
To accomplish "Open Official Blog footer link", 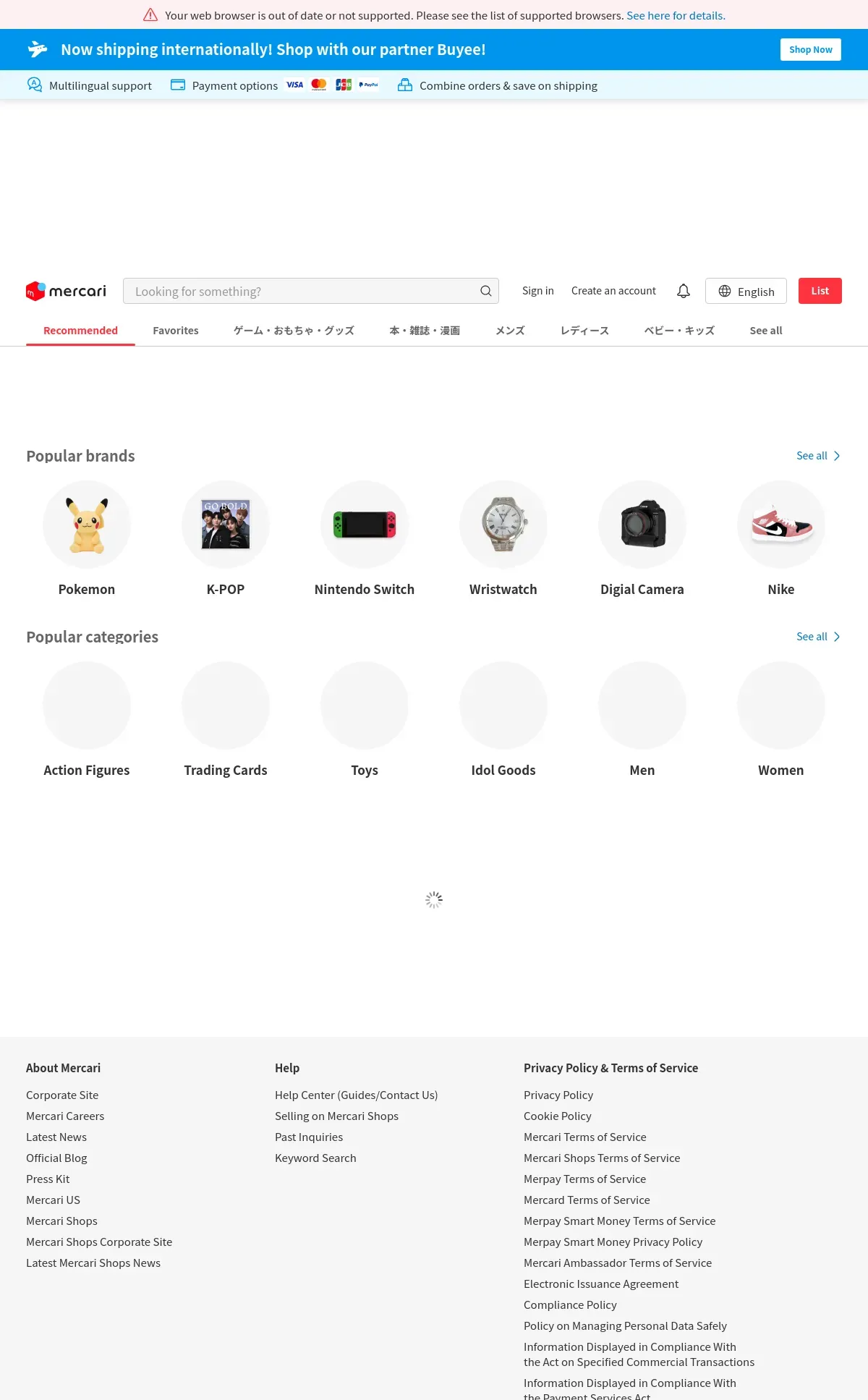I will pyautogui.click(x=56, y=1158).
